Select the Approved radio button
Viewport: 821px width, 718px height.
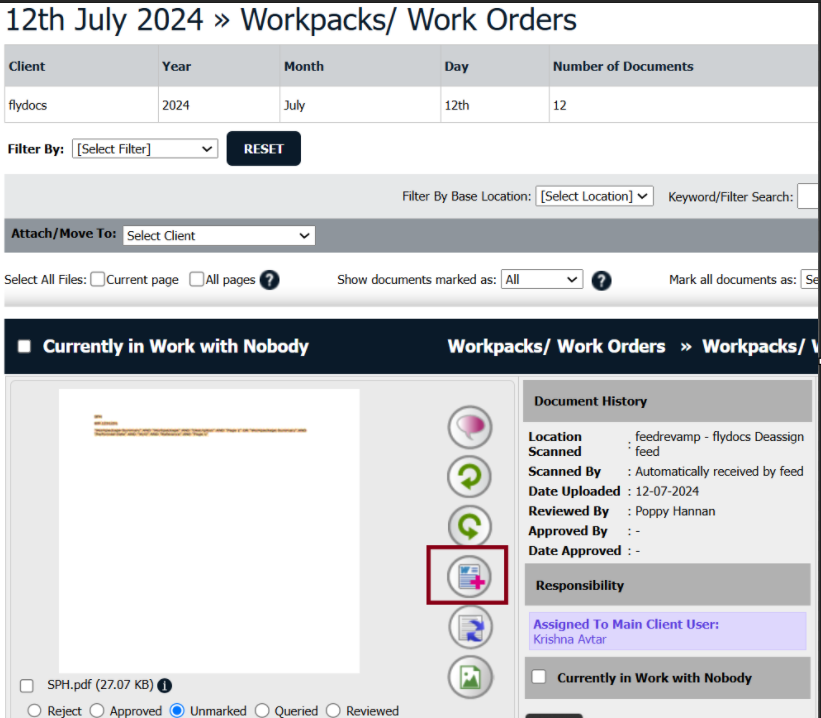tap(96, 711)
